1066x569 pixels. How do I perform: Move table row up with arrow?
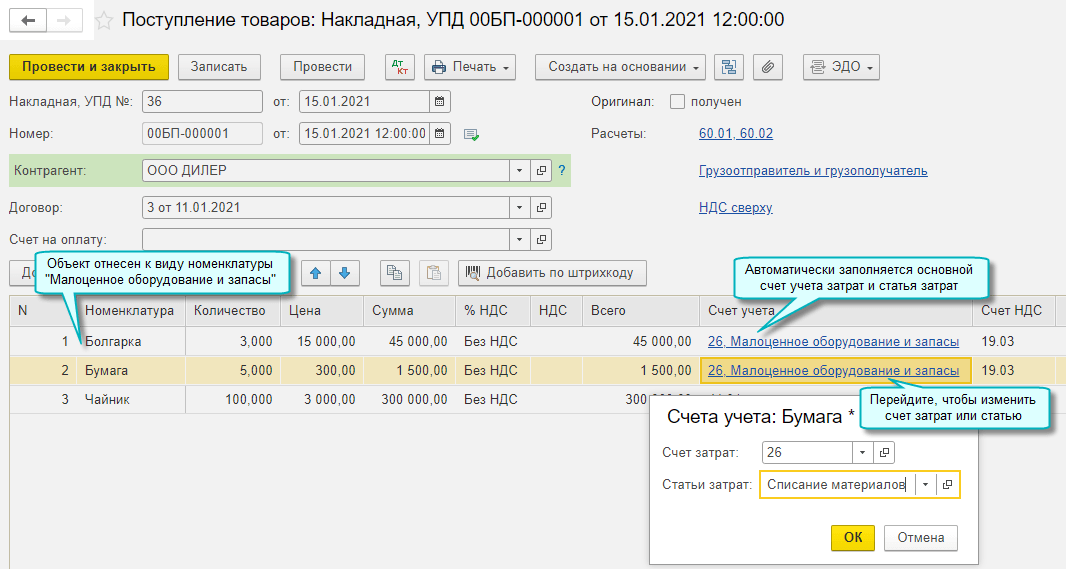click(316, 272)
